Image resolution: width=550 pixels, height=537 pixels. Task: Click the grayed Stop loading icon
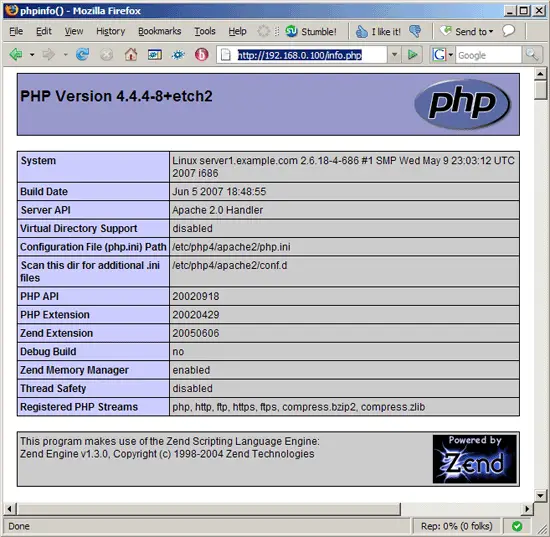tap(106, 55)
